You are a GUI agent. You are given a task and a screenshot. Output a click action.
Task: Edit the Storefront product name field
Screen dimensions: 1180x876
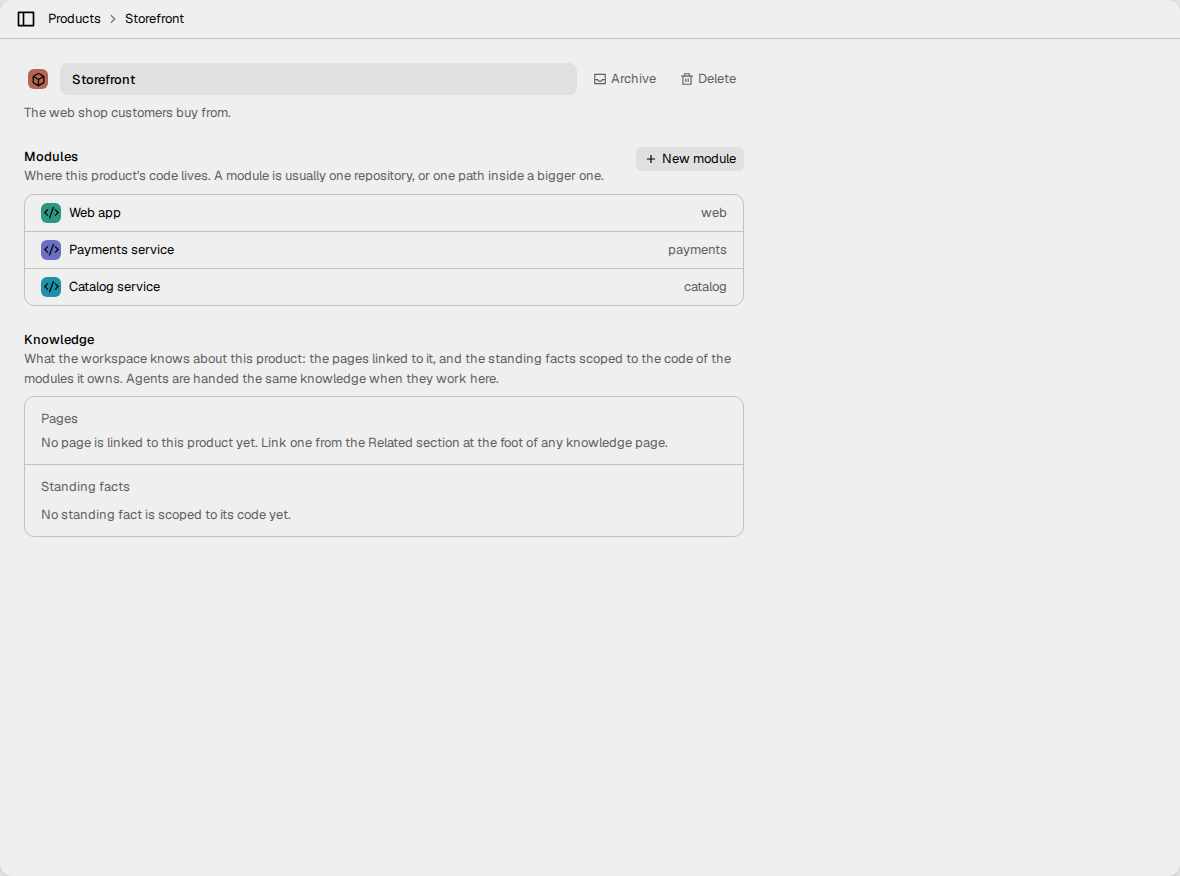(x=318, y=79)
